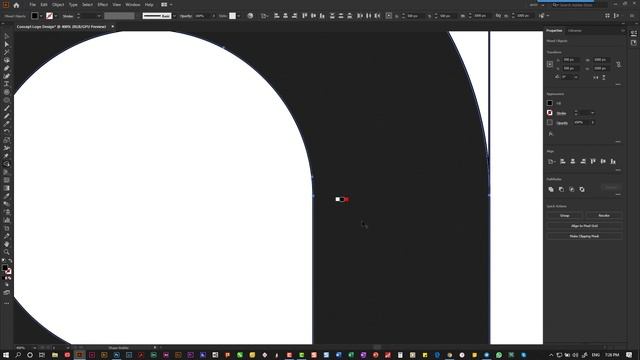Open the Stroke color dropdown in control bar

click(x=56, y=16)
